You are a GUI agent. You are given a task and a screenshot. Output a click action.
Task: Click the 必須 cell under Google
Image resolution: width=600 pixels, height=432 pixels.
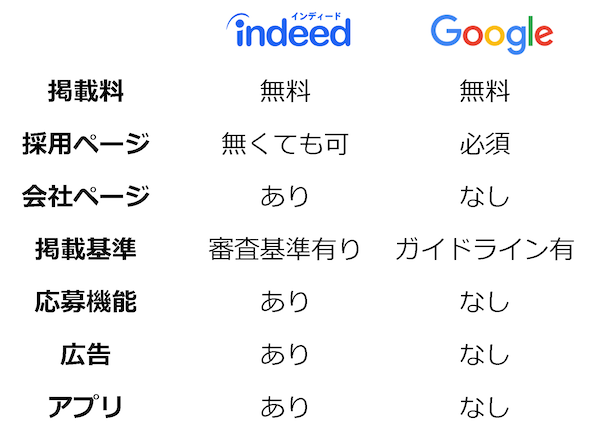click(x=485, y=144)
